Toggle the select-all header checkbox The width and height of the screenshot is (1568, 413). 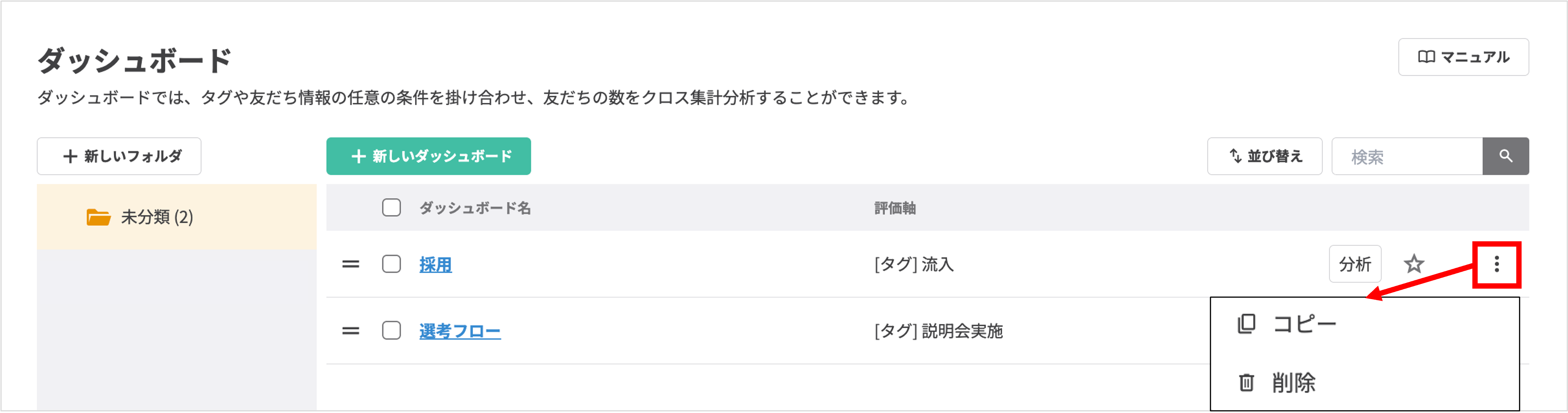[391, 208]
